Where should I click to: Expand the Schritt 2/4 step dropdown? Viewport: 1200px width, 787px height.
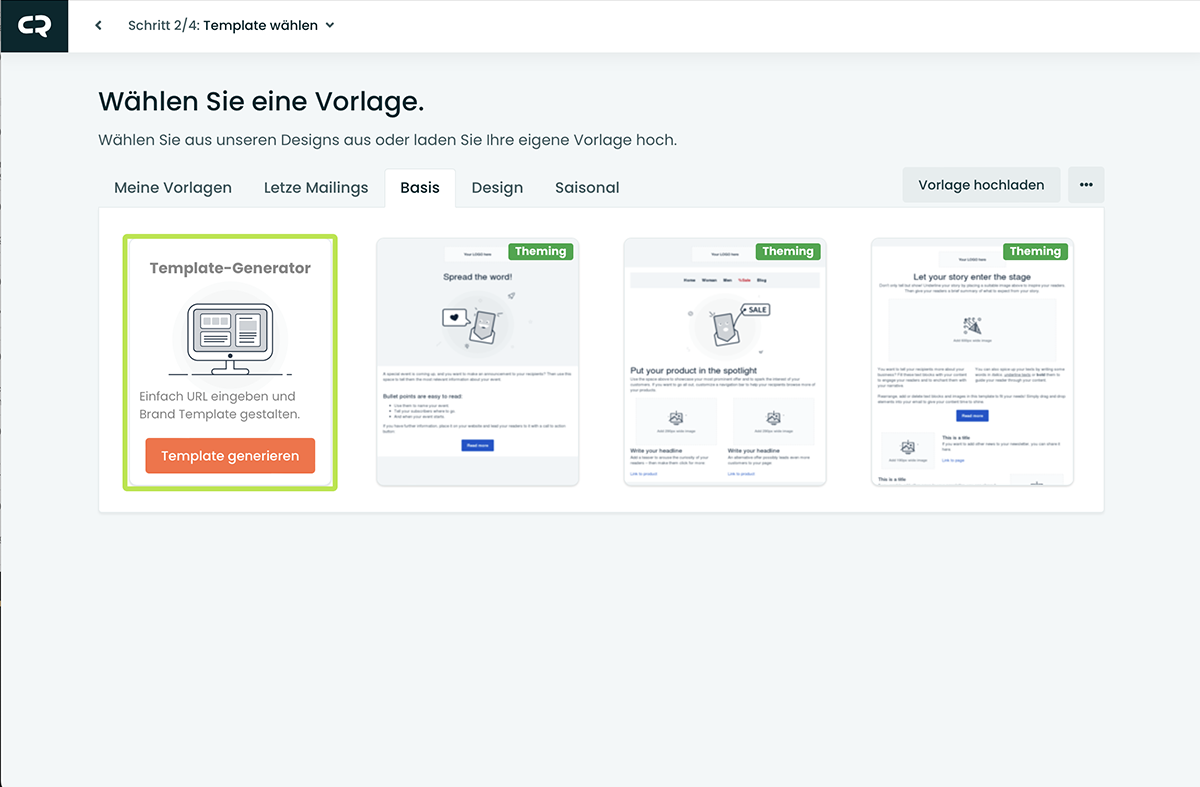(x=330, y=26)
